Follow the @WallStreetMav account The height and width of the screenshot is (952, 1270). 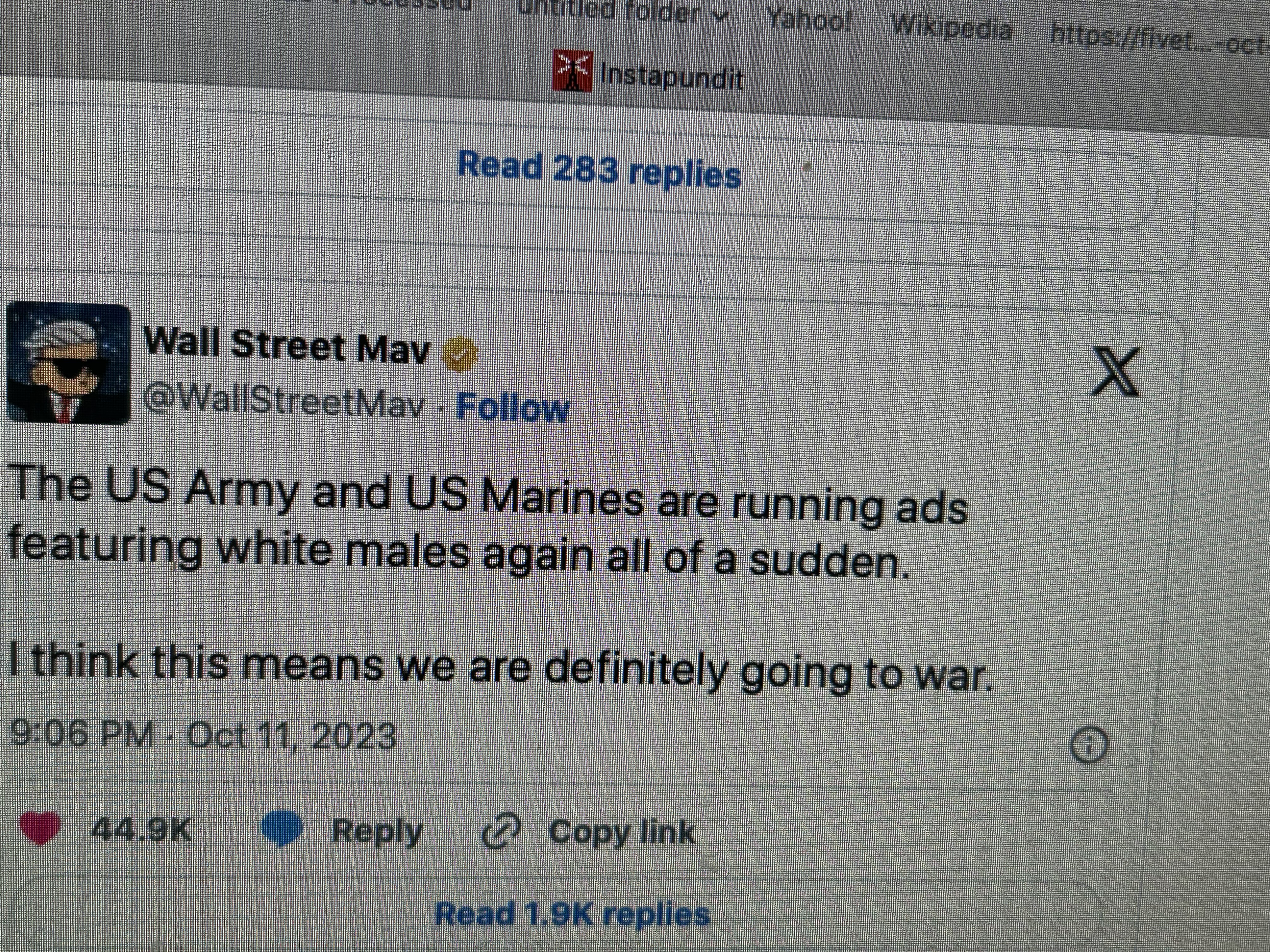pos(512,408)
